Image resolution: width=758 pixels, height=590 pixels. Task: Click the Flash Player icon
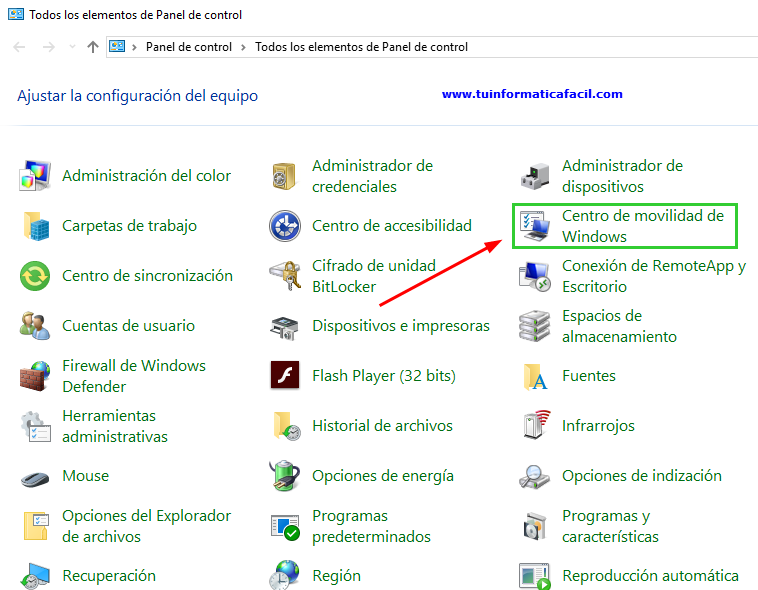coord(285,375)
